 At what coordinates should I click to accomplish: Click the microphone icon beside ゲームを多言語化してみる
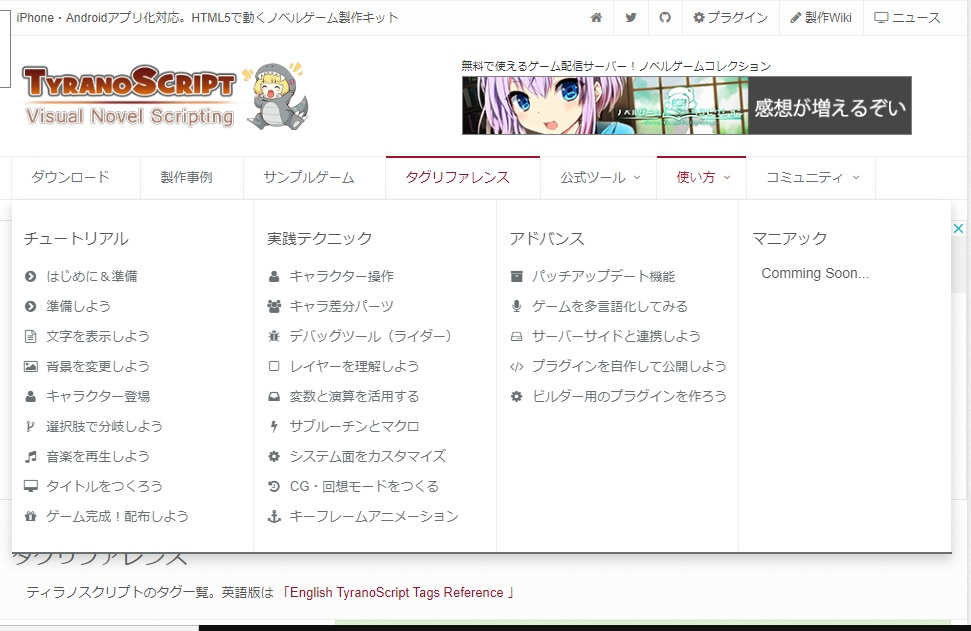pyautogui.click(x=516, y=306)
